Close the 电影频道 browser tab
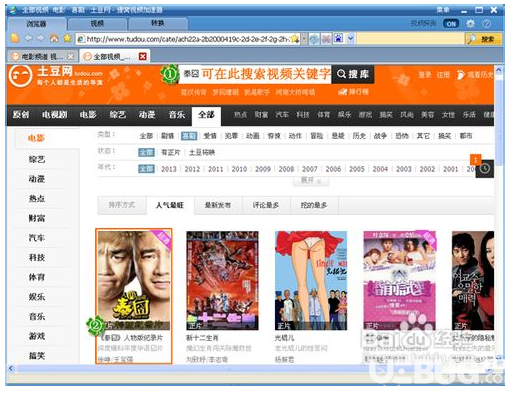The height and width of the screenshot is (393, 518). point(70,57)
